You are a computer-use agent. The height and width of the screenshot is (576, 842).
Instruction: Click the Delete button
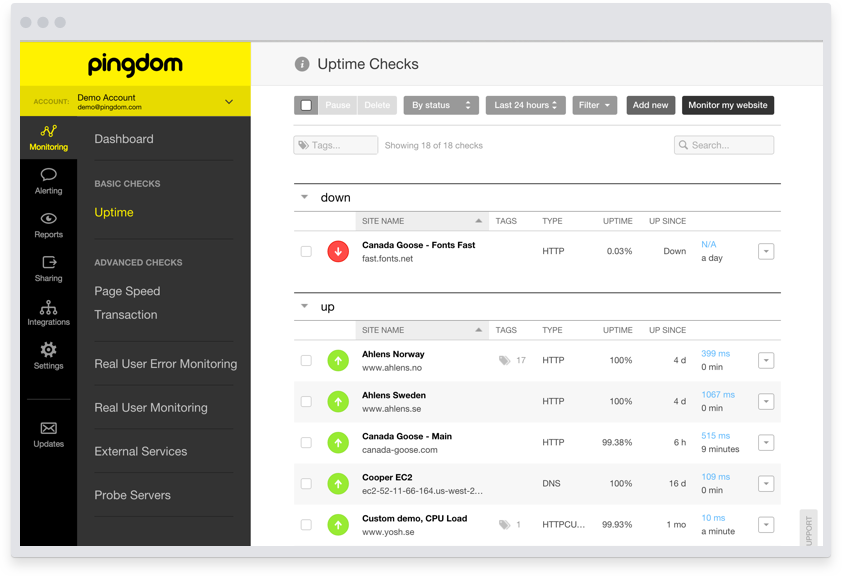[x=377, y=105]
